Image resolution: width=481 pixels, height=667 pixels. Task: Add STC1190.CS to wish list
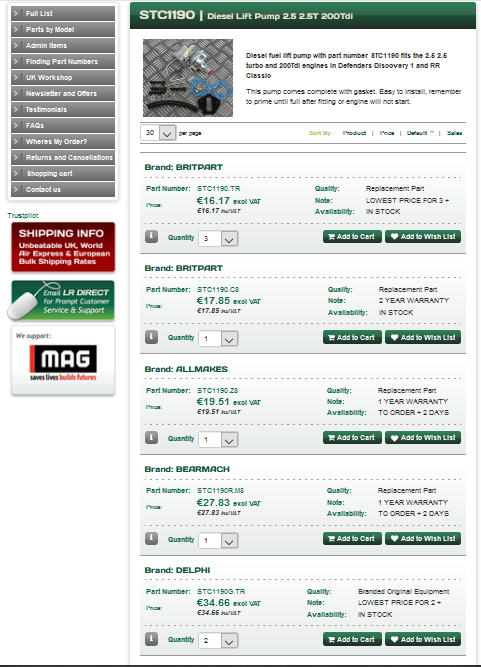click(423, 337)
